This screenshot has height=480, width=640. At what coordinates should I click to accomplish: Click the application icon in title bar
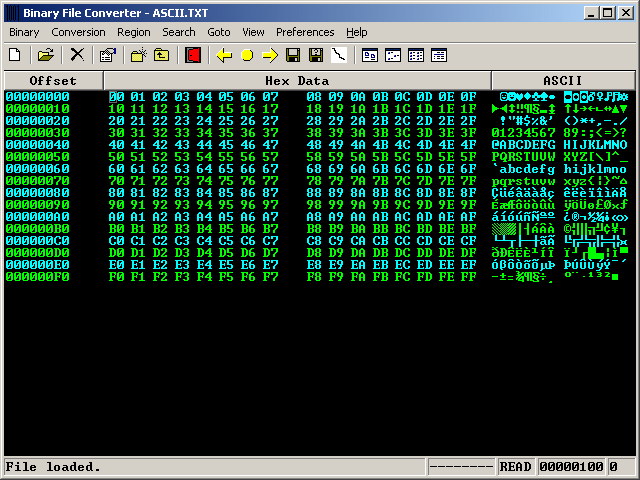13,13
